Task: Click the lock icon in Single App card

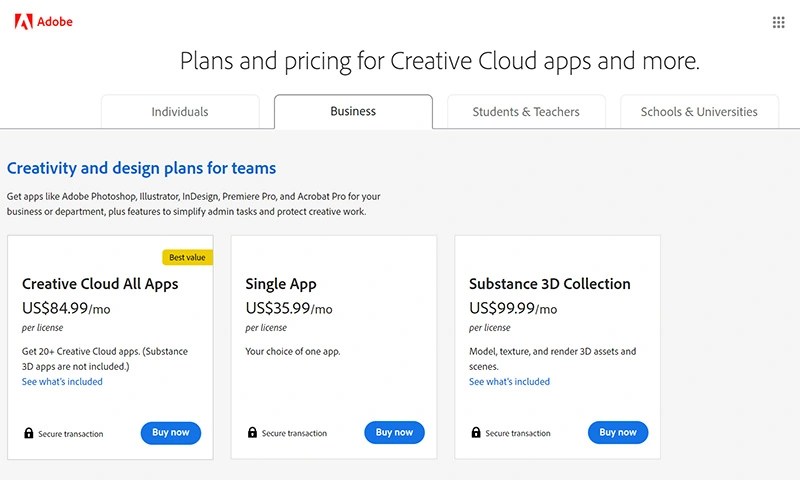Action: (x=252, y=433)
